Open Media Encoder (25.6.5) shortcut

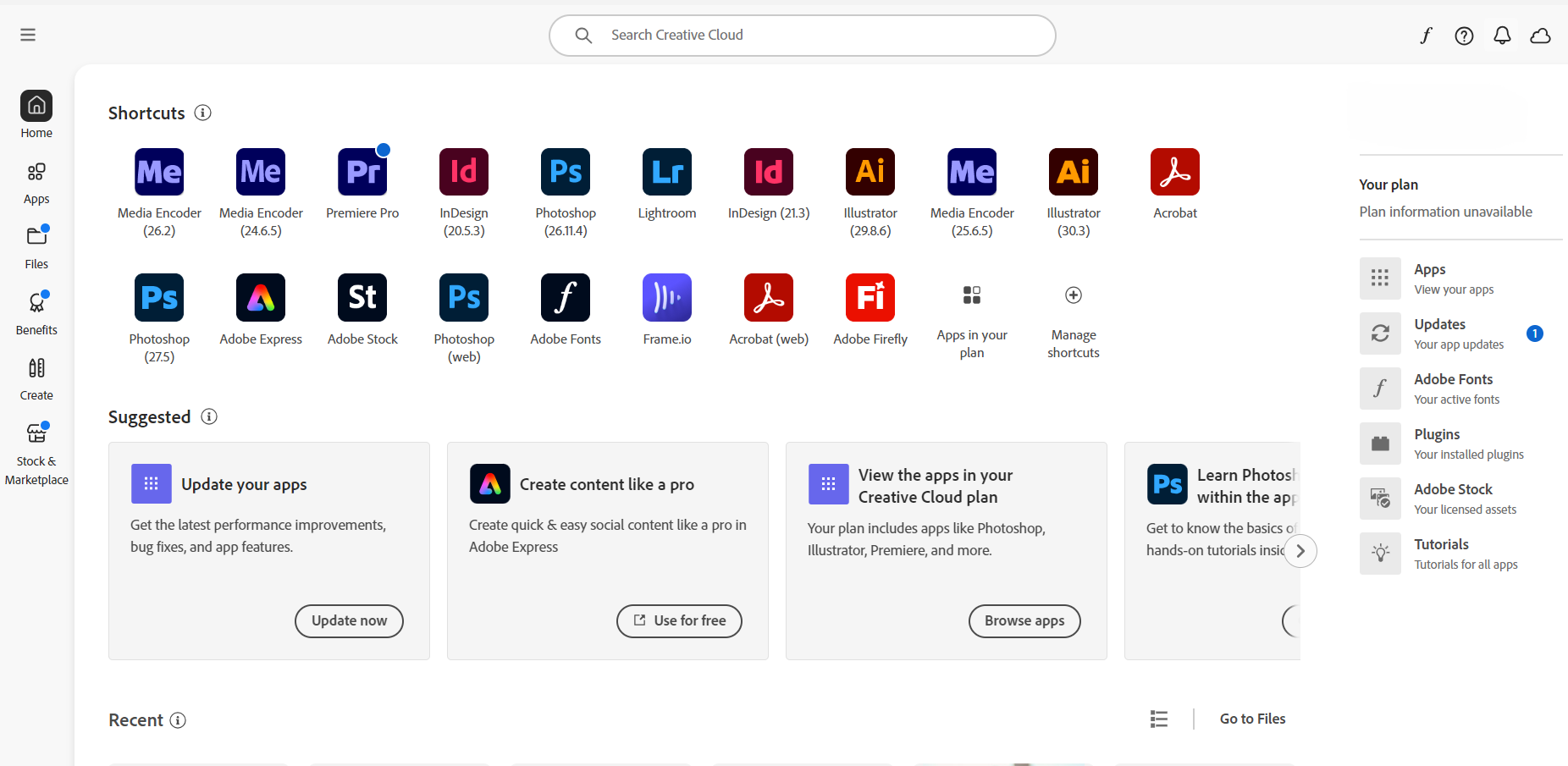click(972, 172)
